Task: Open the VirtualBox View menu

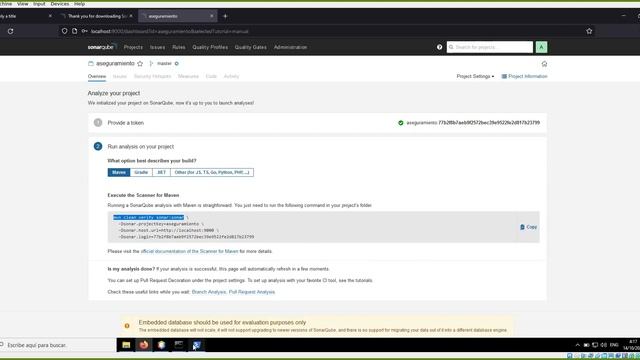Action: click(x=22, y=4)
